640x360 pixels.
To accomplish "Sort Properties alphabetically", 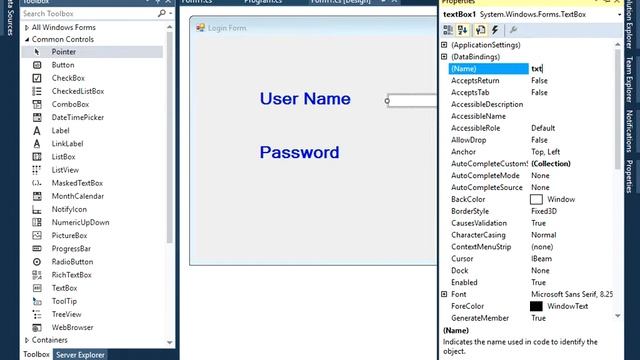I will pos(463,30).
